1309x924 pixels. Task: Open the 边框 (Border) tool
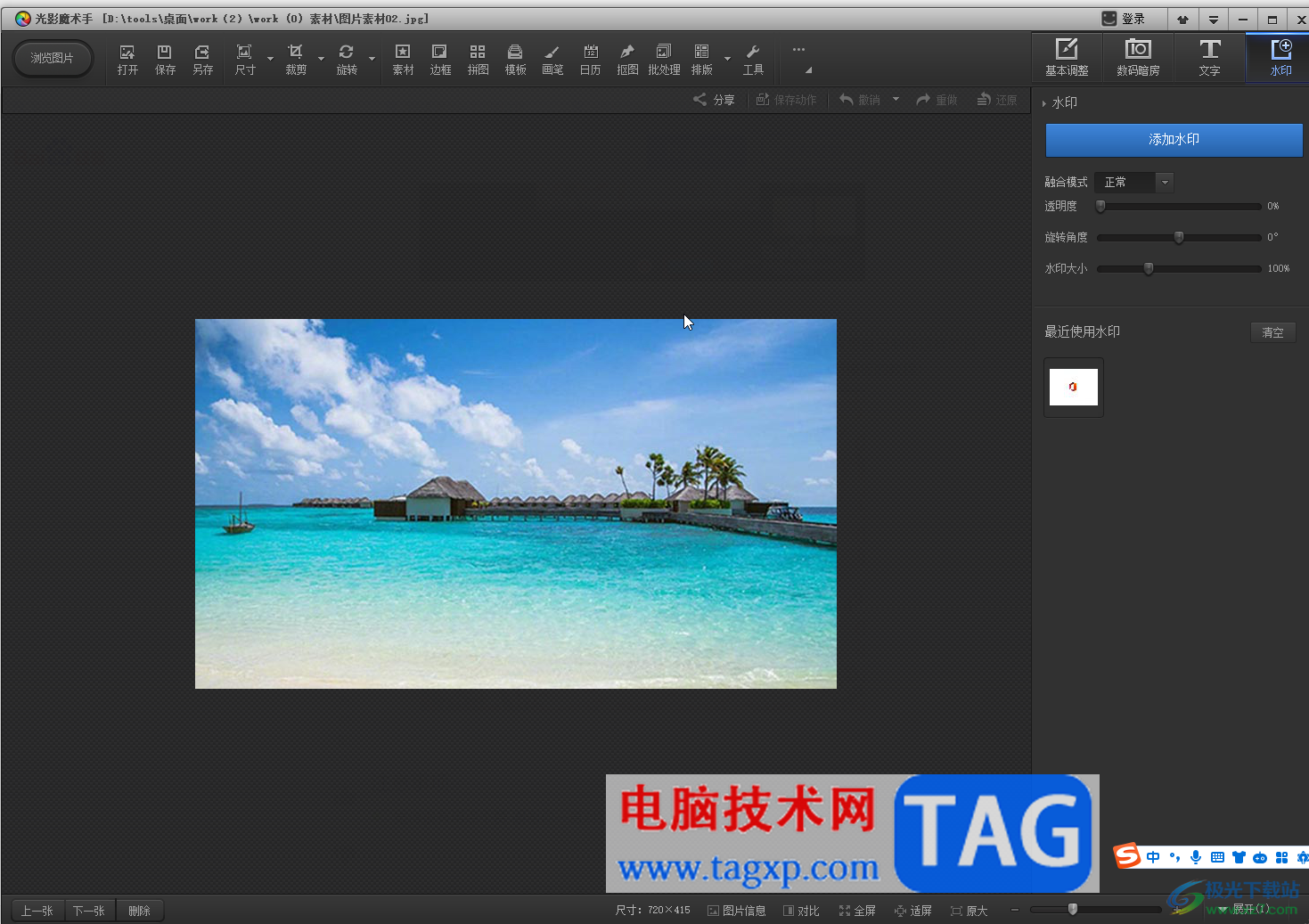440,60
